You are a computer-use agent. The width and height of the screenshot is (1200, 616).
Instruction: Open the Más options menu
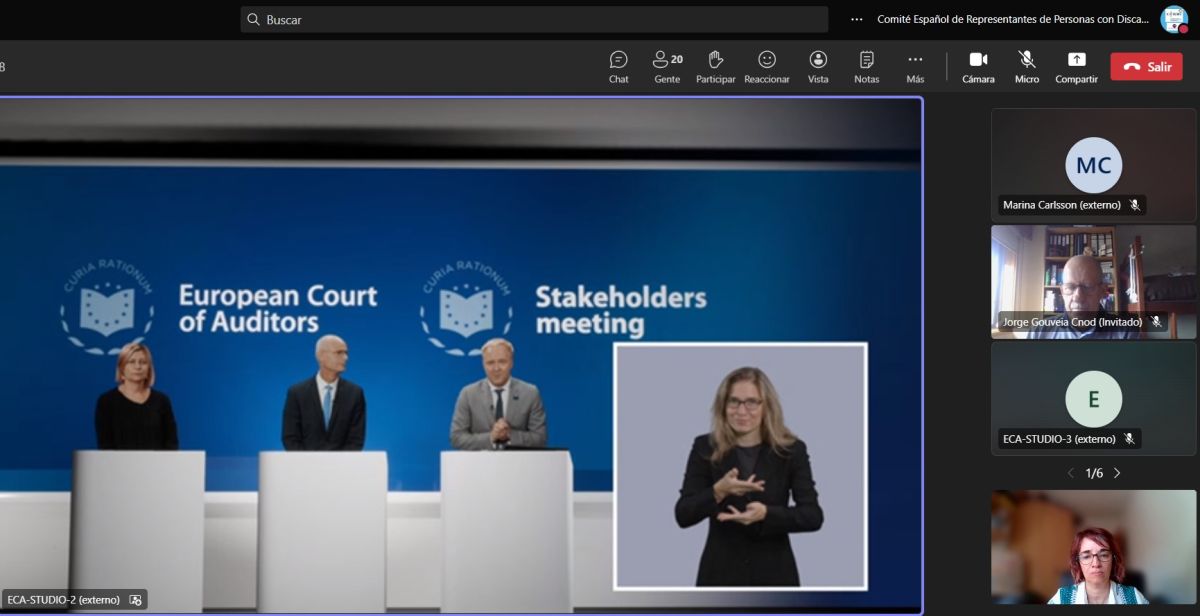[915, 67]
